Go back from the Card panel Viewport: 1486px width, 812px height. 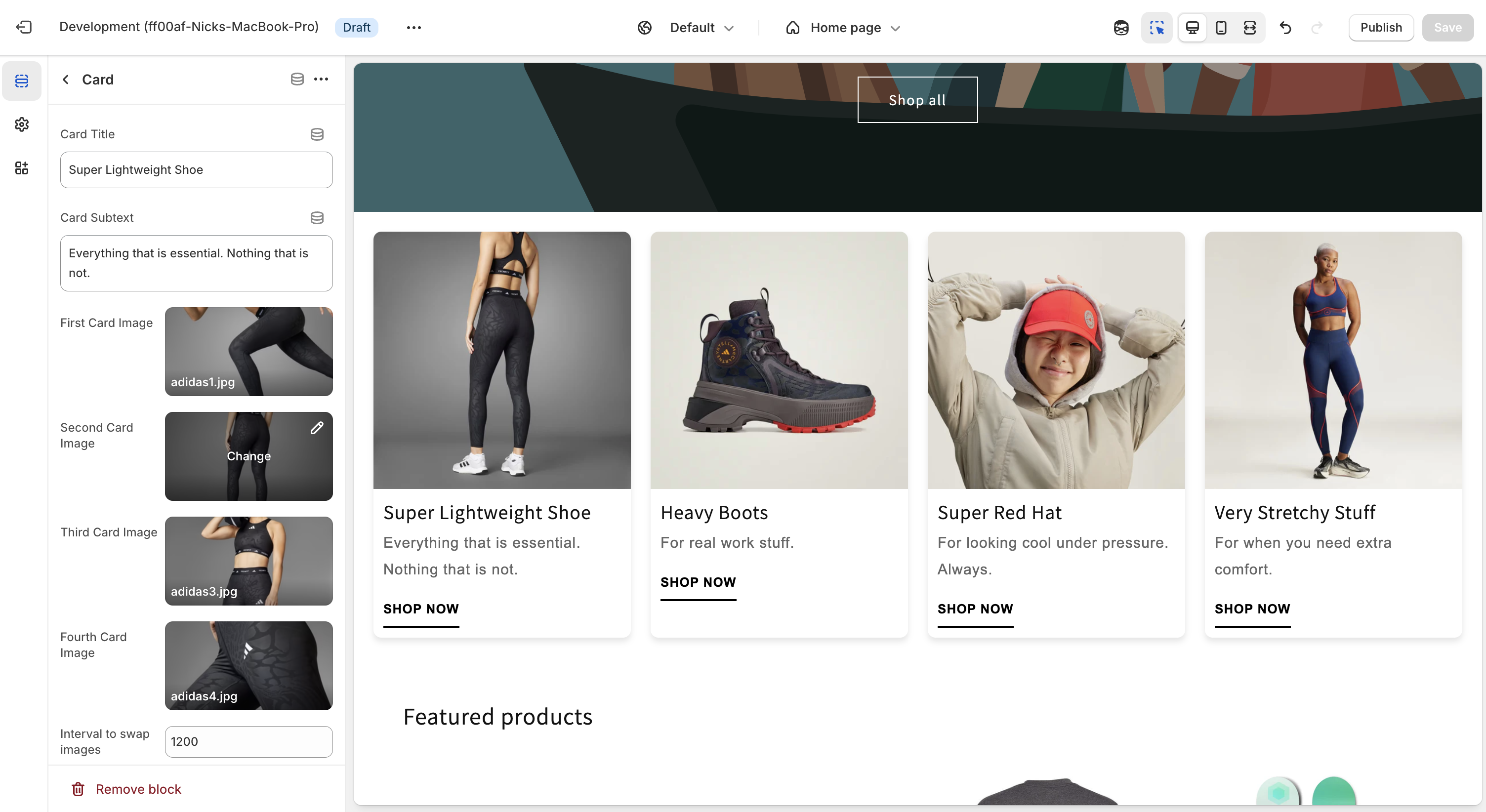pos(66,79)
